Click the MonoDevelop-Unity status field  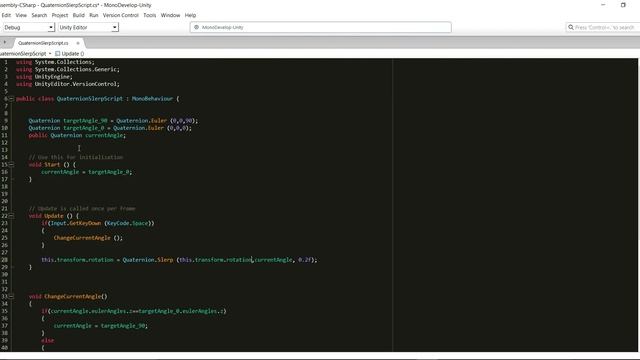pos(320,27)
